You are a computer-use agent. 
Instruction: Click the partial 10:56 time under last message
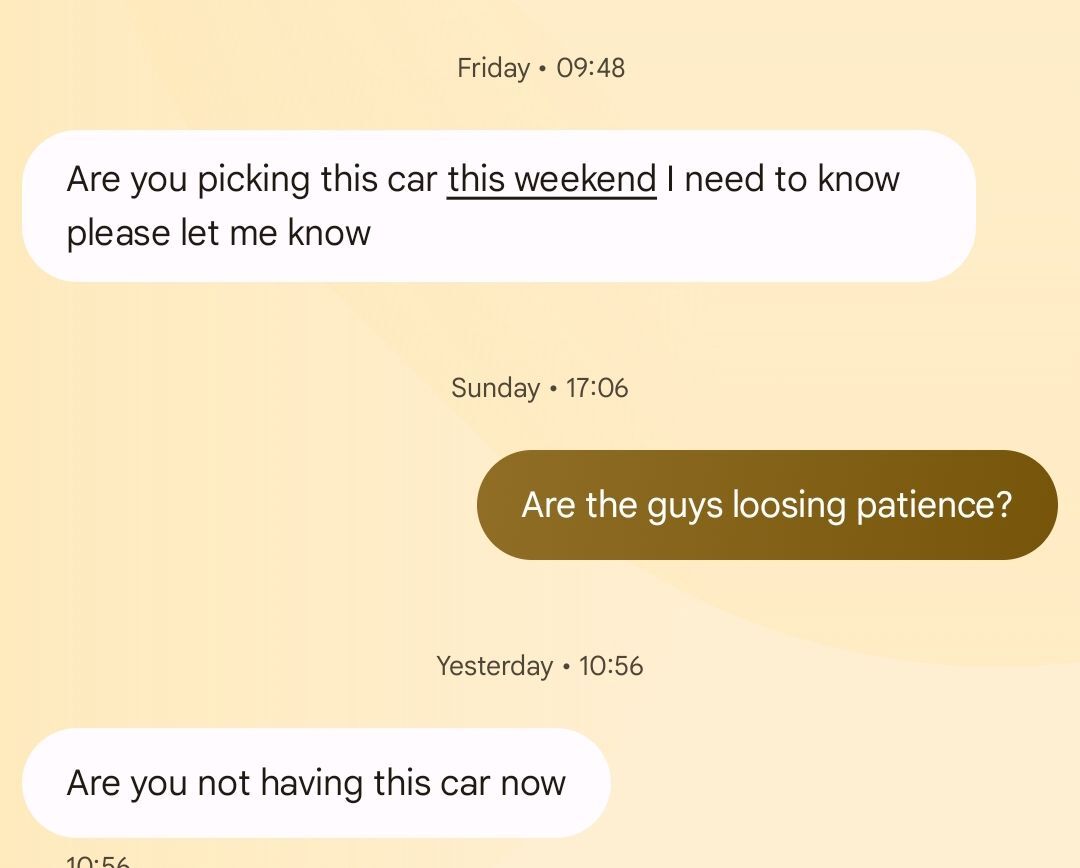pyautogui.click(x=98, y=861)
